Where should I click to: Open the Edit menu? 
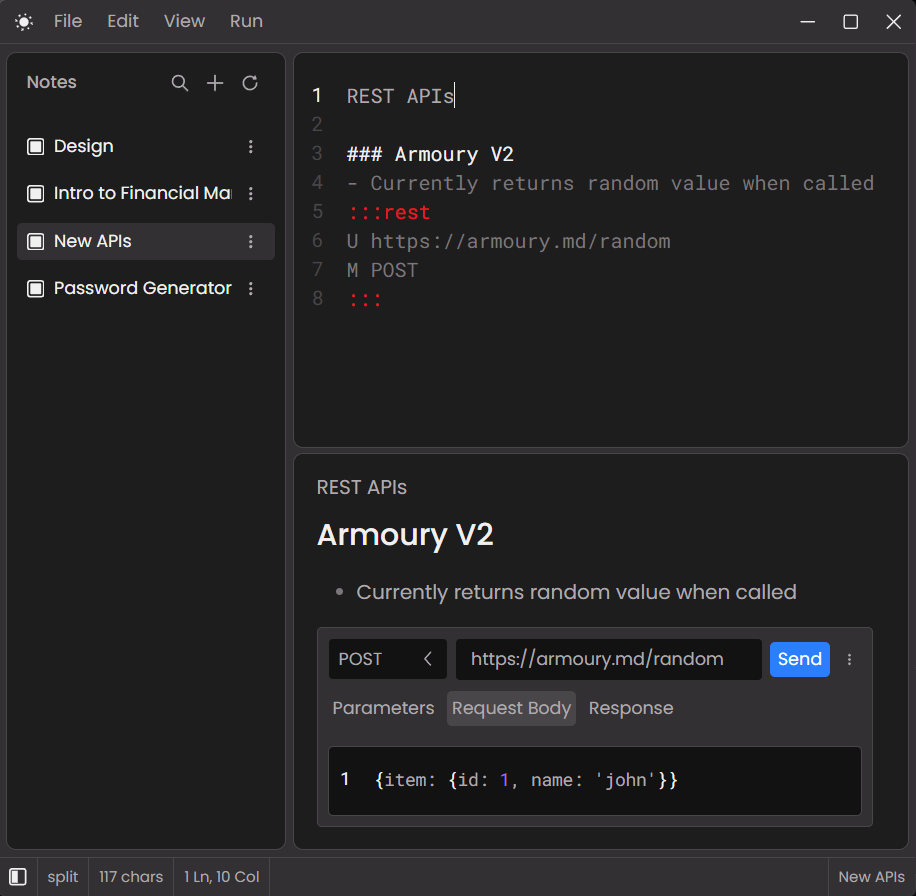click(x=123, y=21)
